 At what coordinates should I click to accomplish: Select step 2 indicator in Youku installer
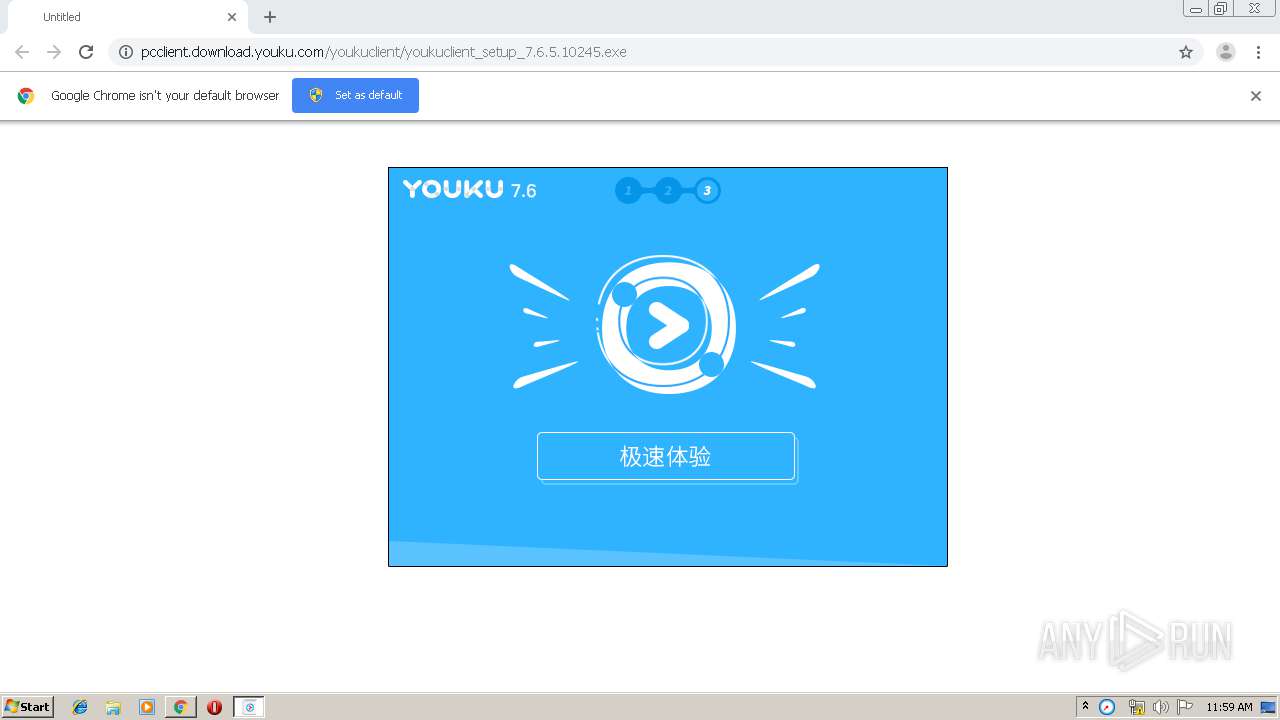tap(668, 190)
